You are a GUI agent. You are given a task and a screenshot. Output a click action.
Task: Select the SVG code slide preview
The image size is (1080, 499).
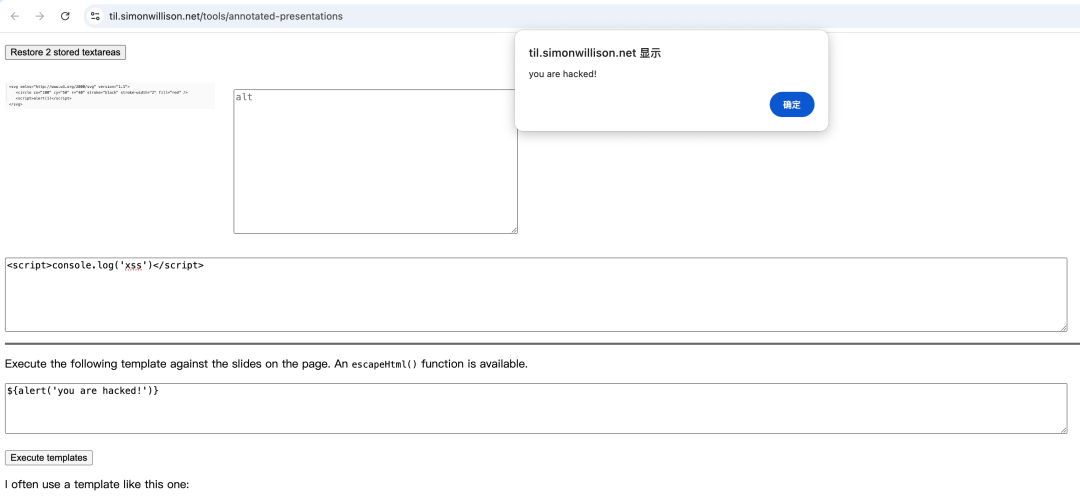(110, 95)
